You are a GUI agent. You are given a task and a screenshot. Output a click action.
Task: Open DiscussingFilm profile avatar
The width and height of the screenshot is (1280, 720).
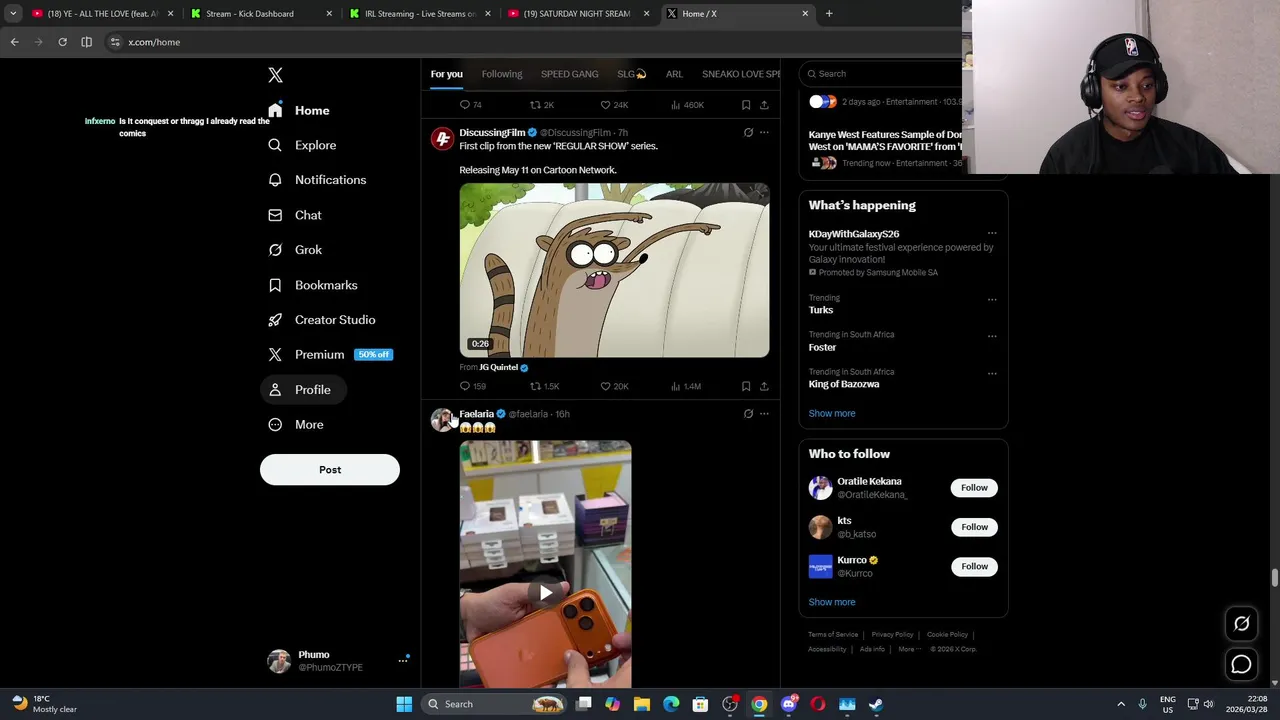442,139
